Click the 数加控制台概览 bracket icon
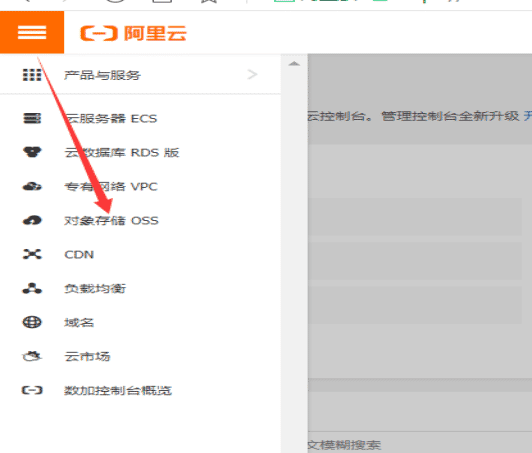Viewport: 532px width, 453px height. click(x=32, y=390)
